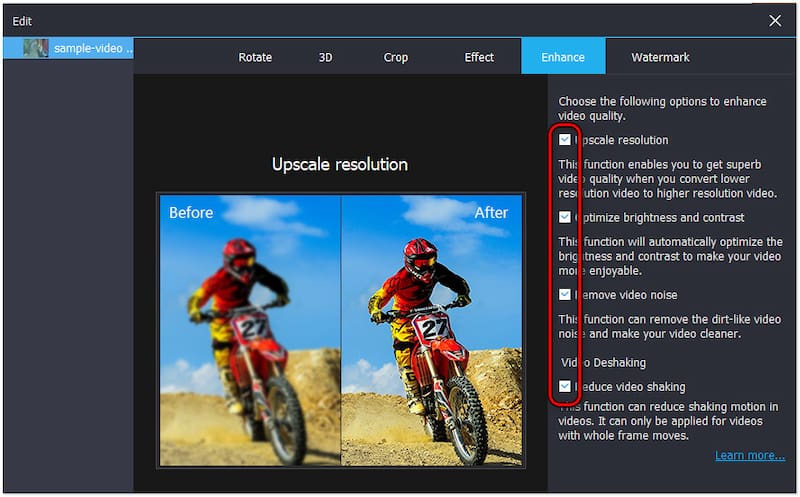Click the blurry Before preview image

coord(249,330)
